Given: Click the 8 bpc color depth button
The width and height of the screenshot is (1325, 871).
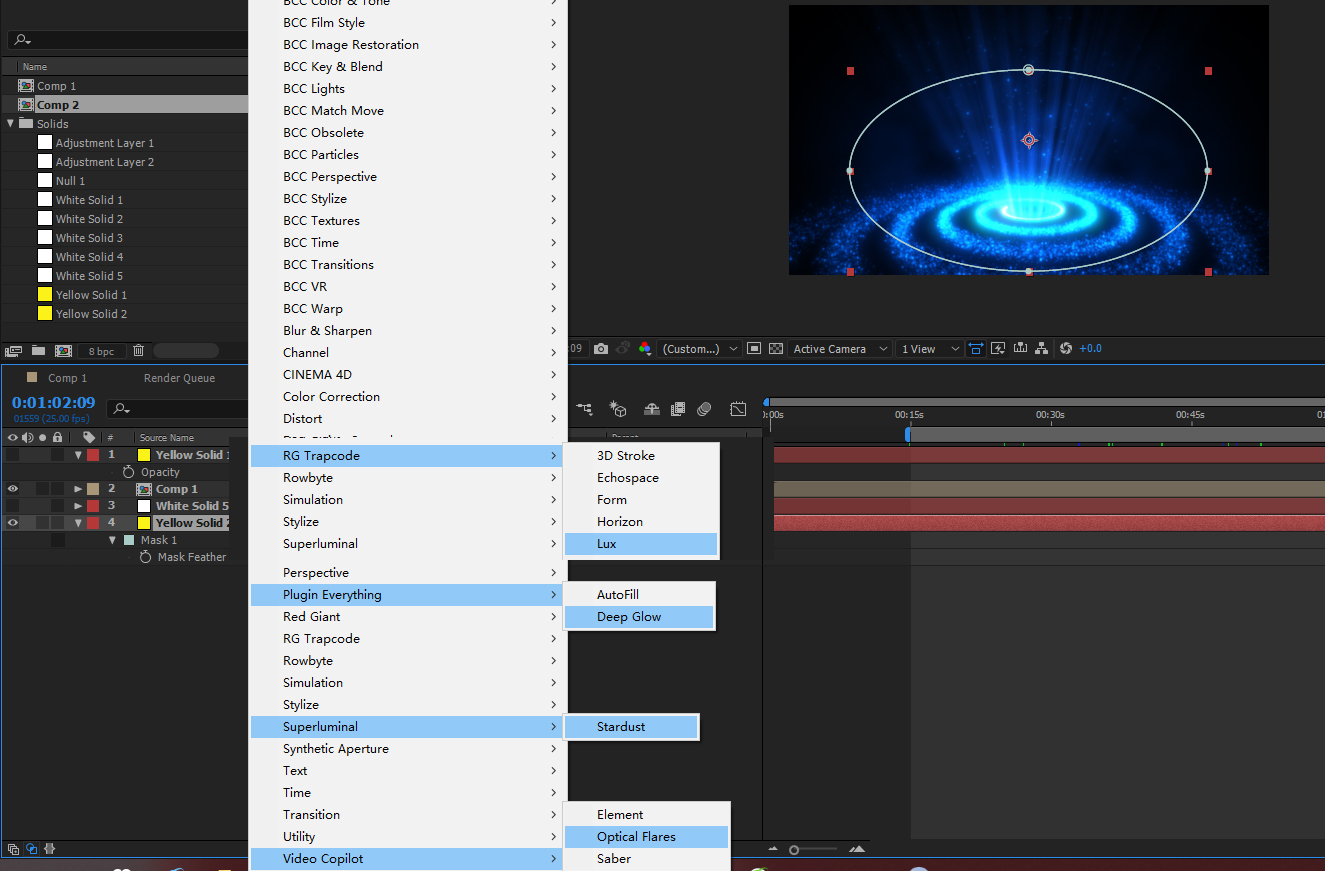Looking at the screenshot, I should 101,351.
